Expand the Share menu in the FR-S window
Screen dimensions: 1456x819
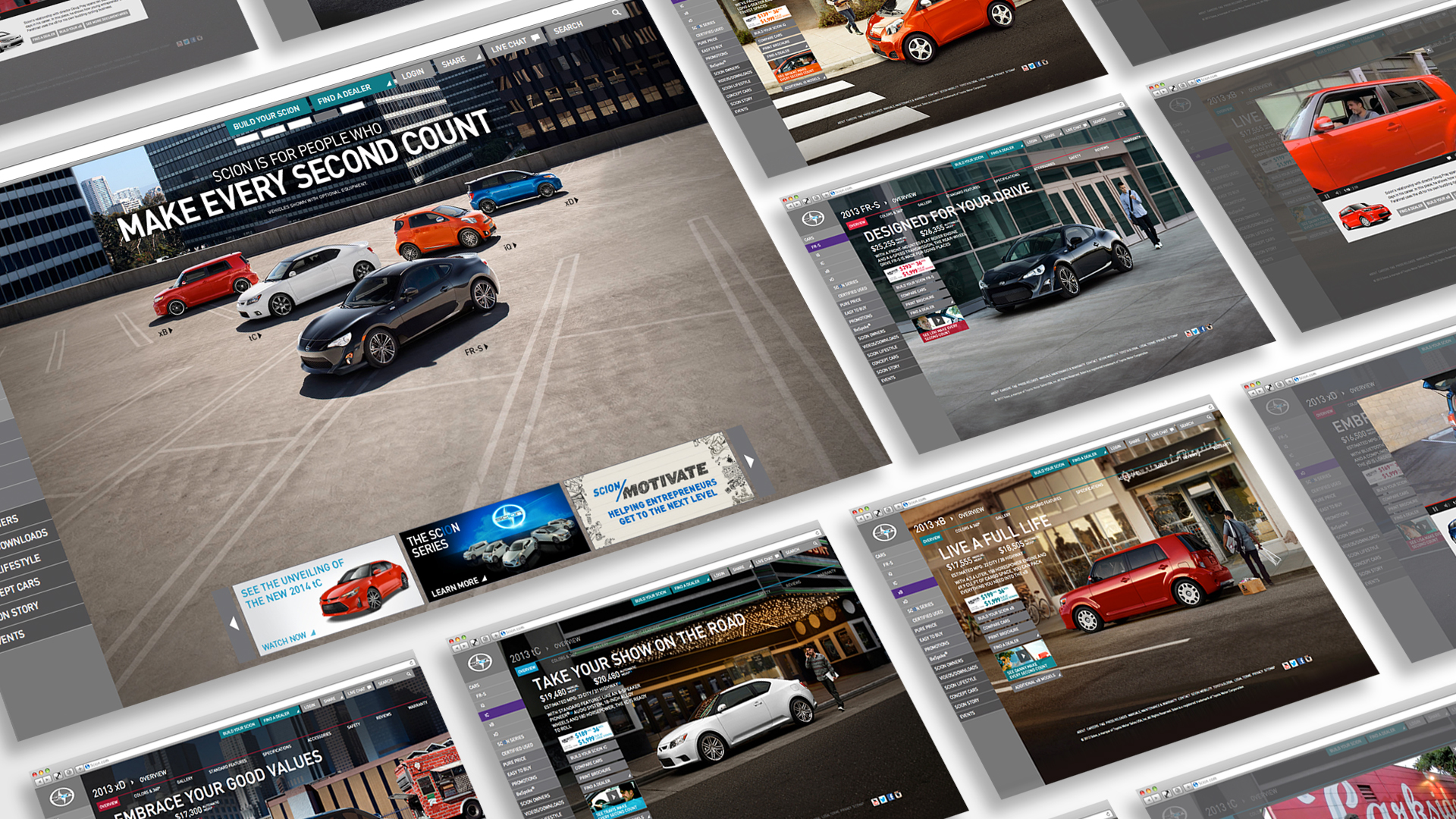pyautogui.click(x=1052, y=135)
